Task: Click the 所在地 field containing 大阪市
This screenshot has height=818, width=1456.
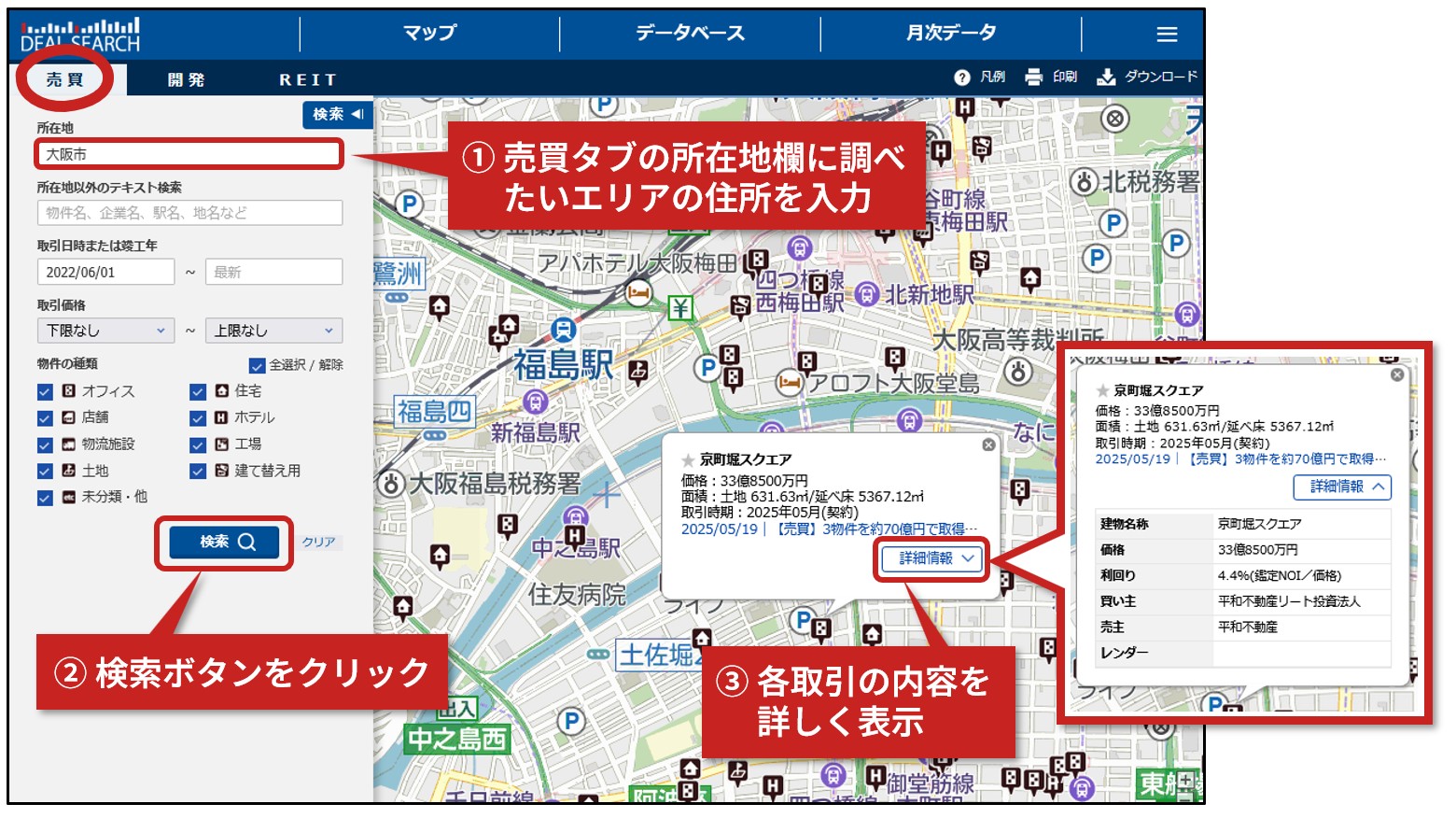Action: (189, 154)
